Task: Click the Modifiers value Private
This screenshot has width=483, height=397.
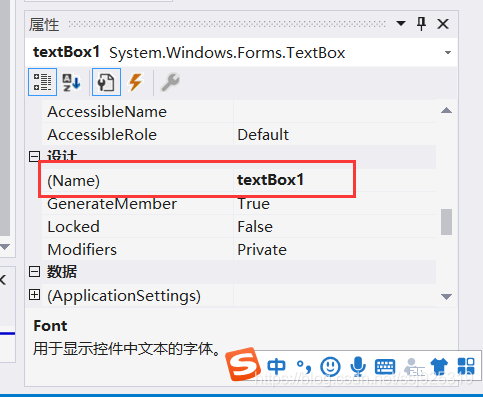Action: click(x=262, y=250)
